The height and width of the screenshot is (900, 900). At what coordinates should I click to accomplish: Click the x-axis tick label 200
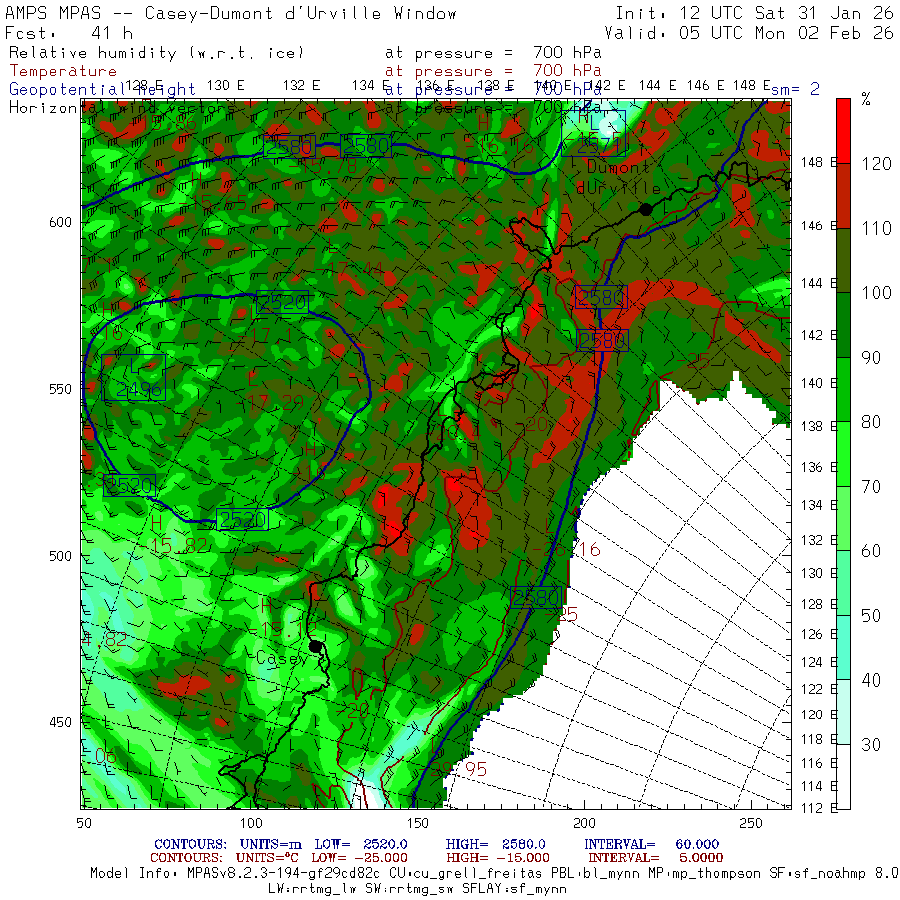(584, 824)
